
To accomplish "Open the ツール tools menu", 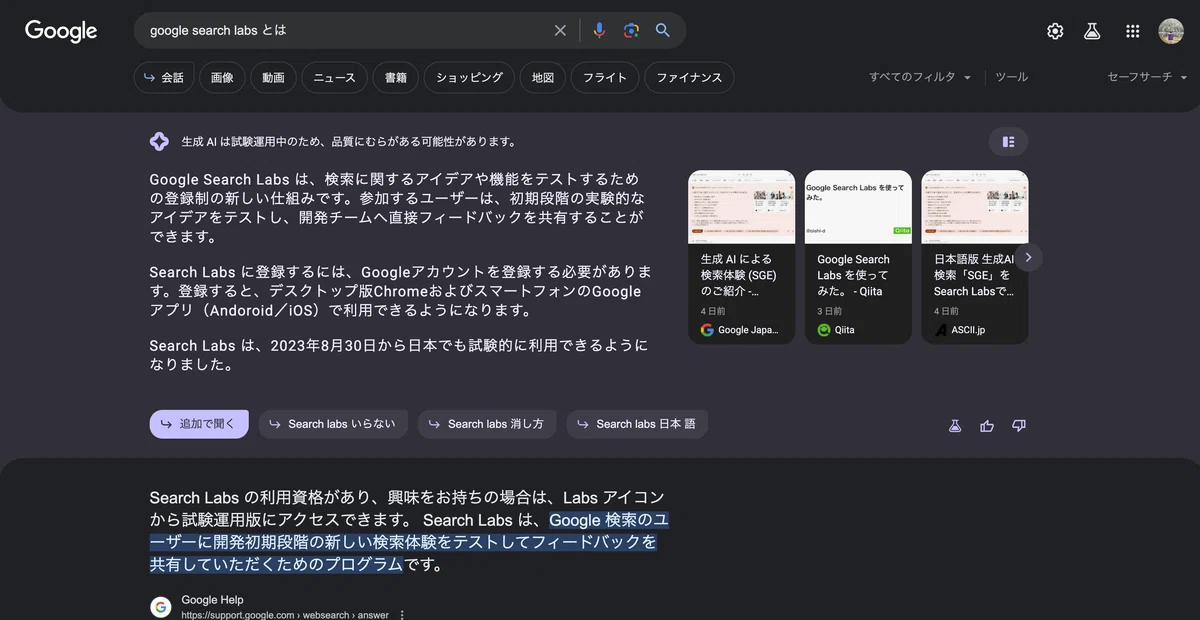I will pyautogui.click(x=1011, y=77).
